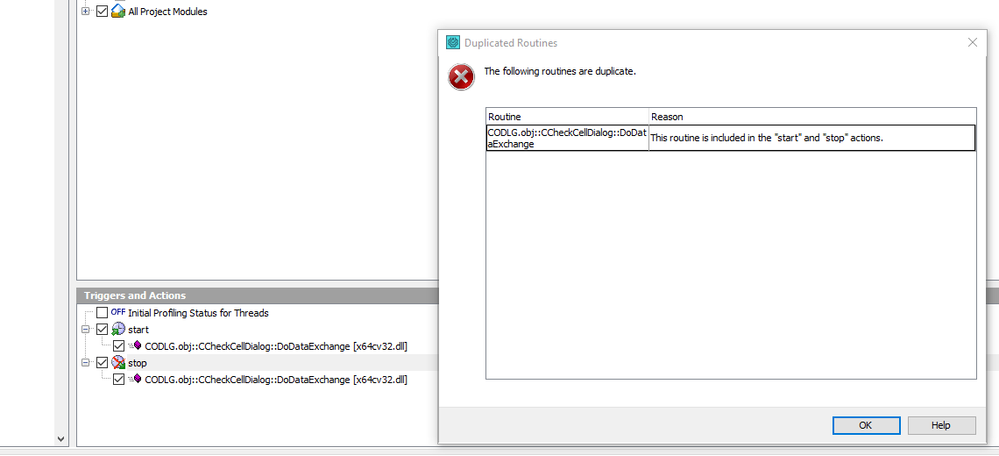999x456 pixels.
Task: Click the routine icon under start trigger
Action: click(x=135, y=345)
